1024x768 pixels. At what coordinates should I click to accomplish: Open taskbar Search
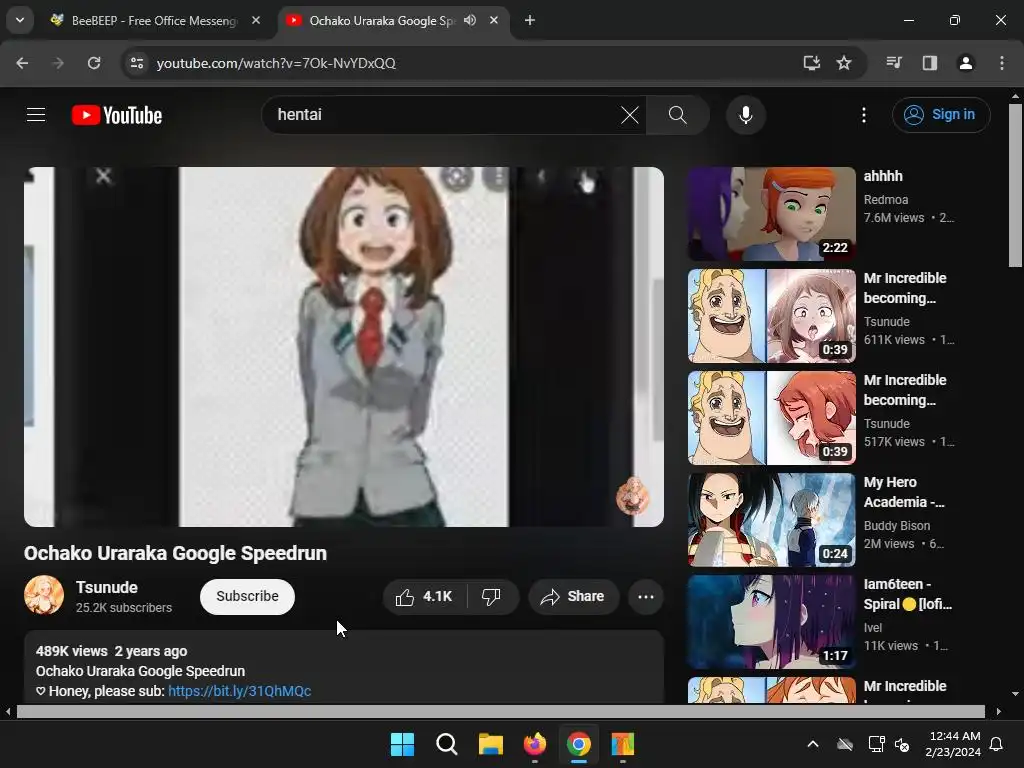(447, 744)
